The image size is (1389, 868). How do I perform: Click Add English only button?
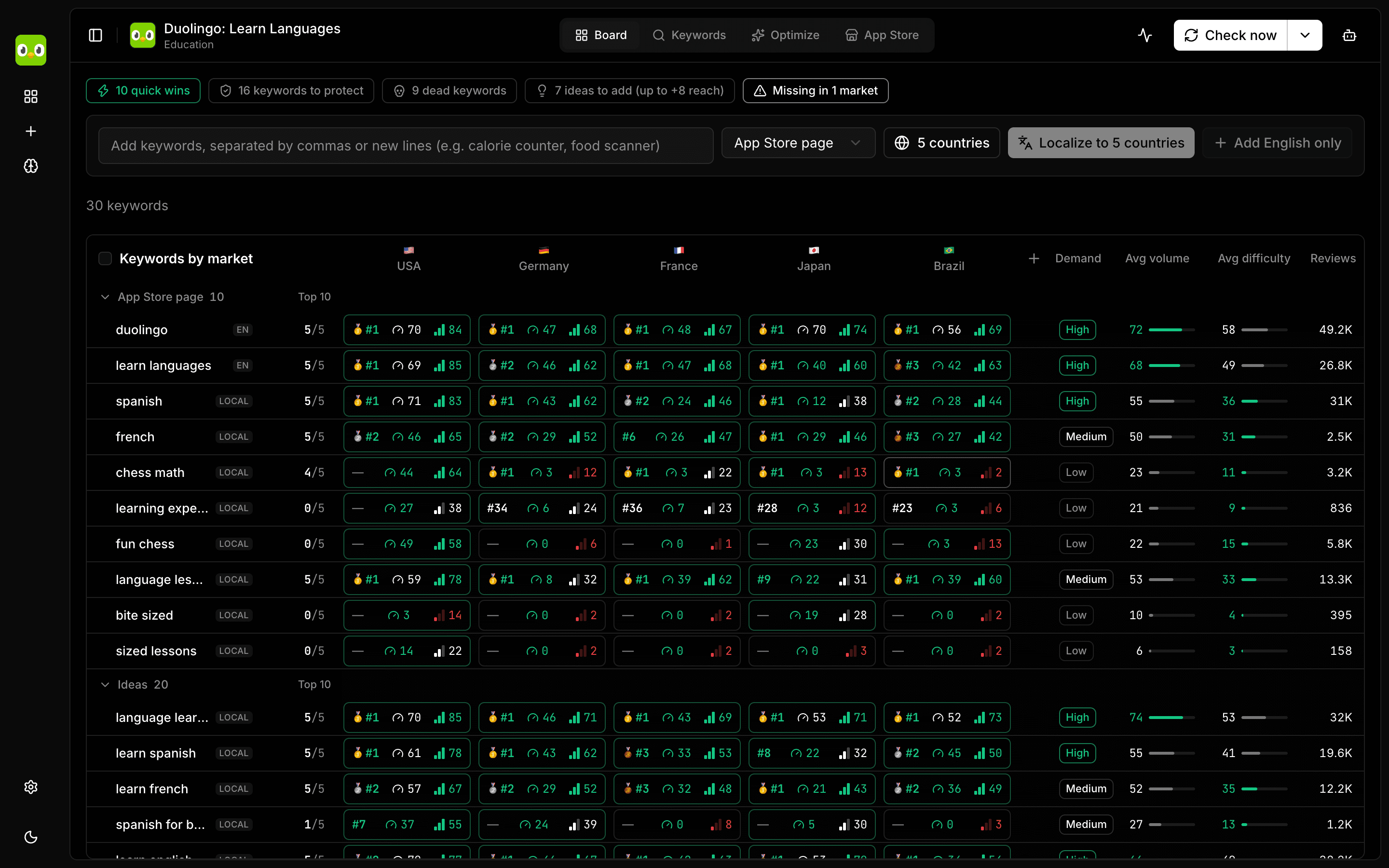(x=1277, y=142)
